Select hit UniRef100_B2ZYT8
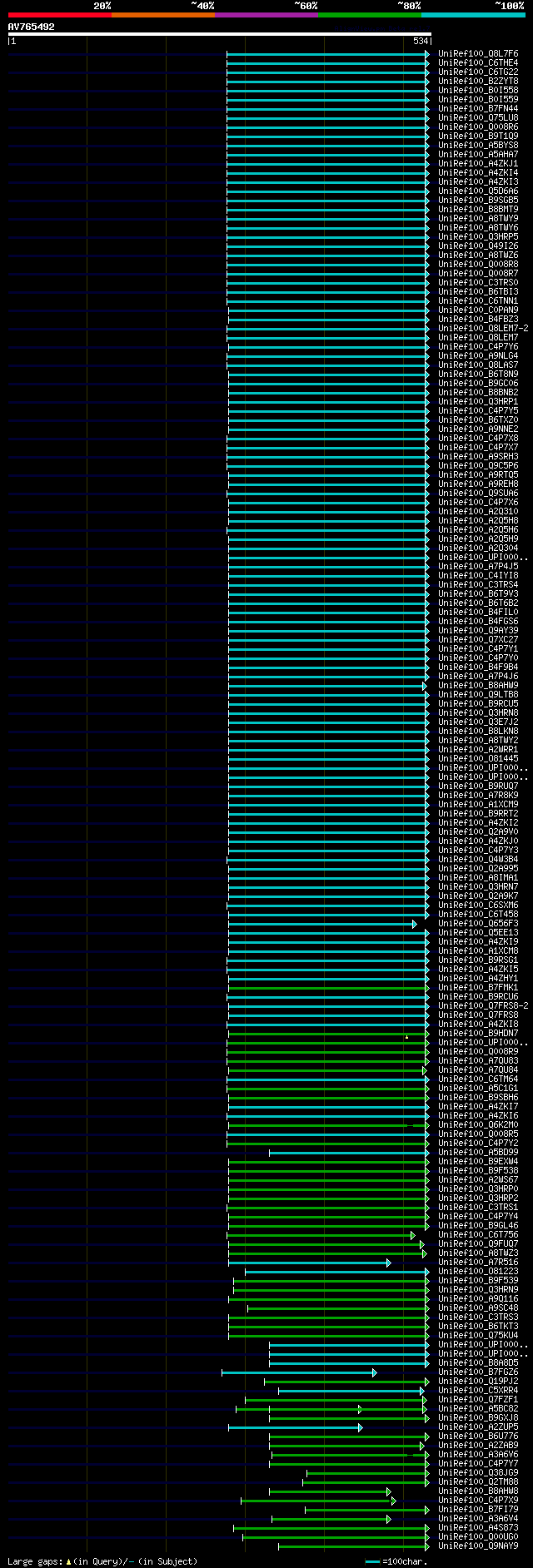Viewport: 533px width, 1568px height. coord(478,82)
